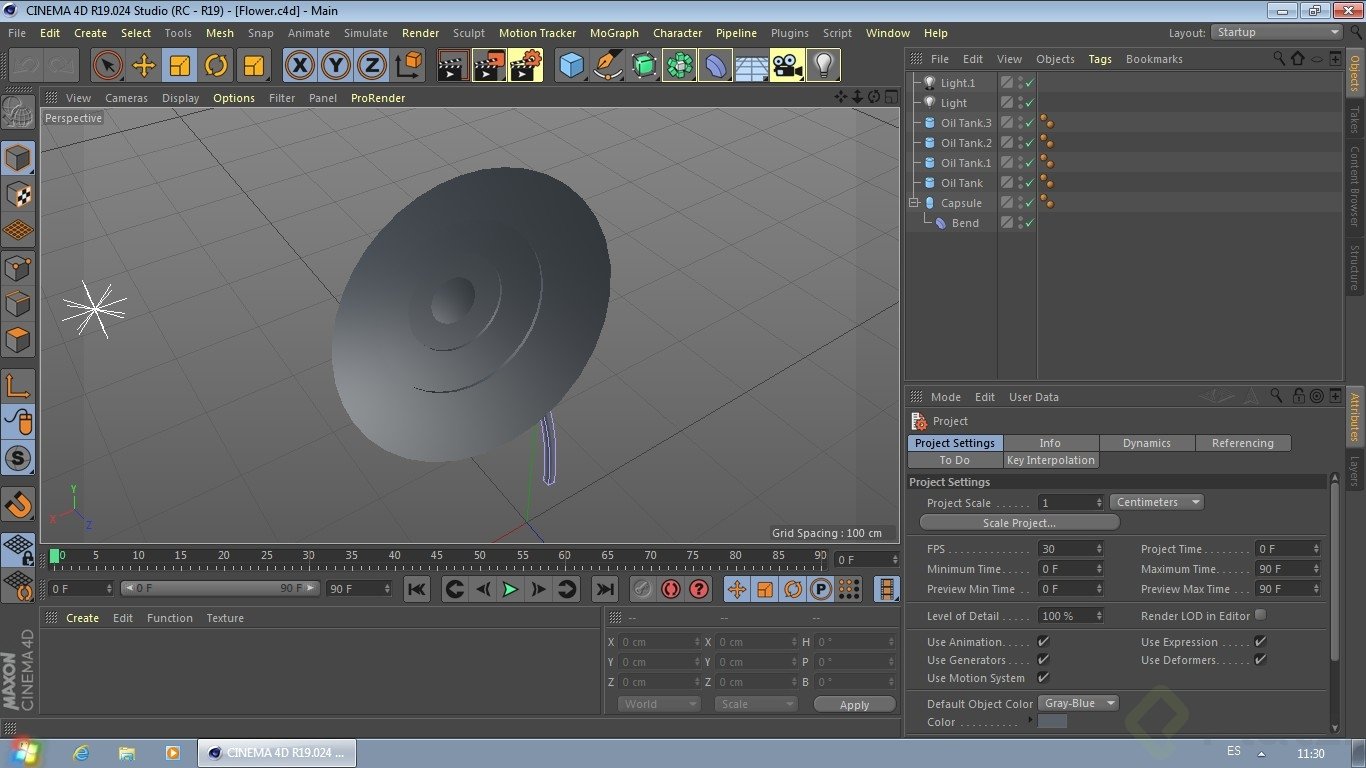Click the Scale Project button
The width and height of the screenshot is (1366, 768).
(1018, 522)
